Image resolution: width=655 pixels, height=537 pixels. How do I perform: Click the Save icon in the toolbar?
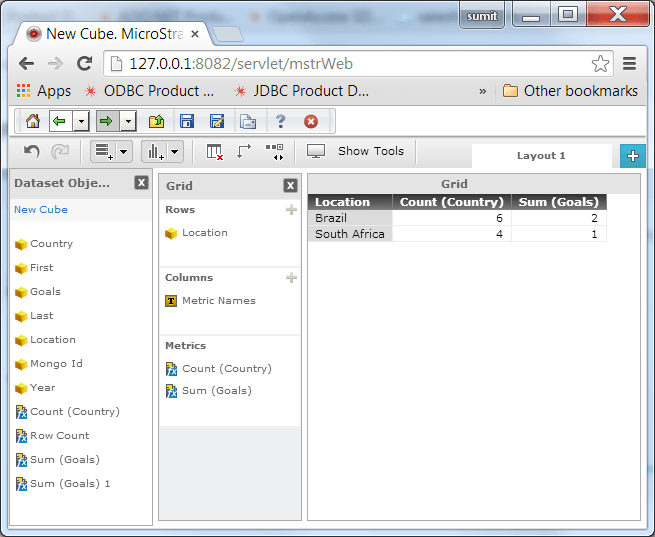(186, 121)
